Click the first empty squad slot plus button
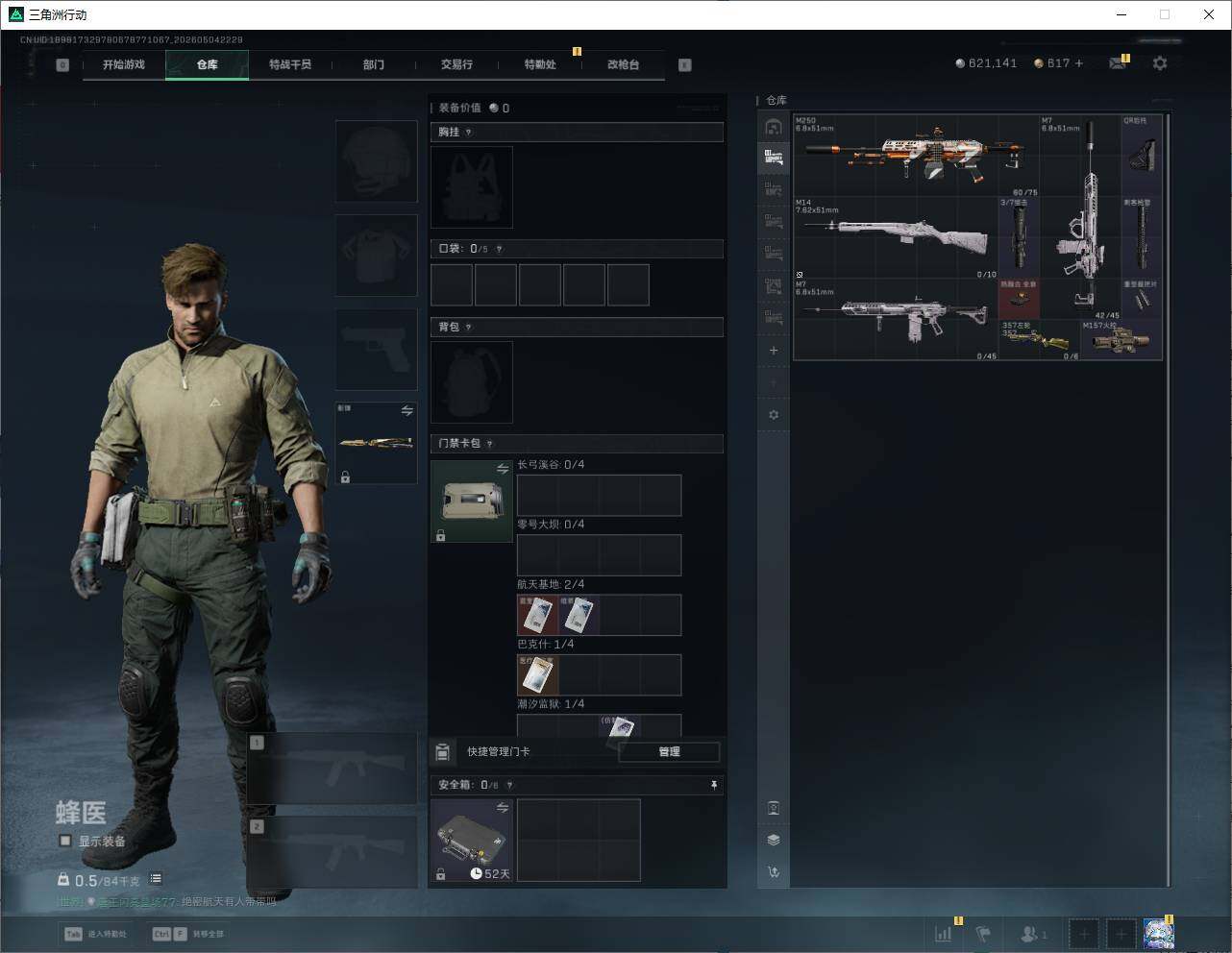The width and height of the screenshot is (1232, 953). [1084, 933]
